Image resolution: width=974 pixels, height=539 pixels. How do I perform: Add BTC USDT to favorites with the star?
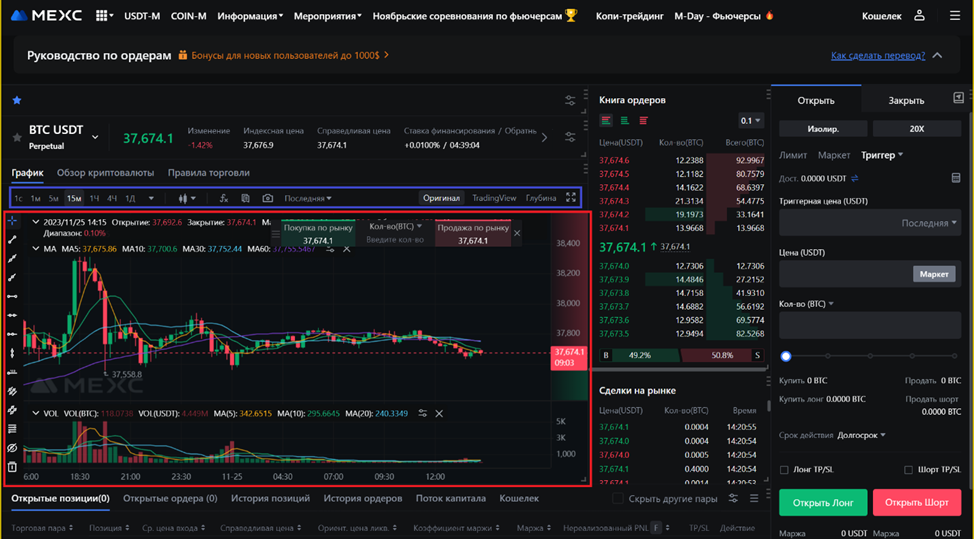point(17,137)
